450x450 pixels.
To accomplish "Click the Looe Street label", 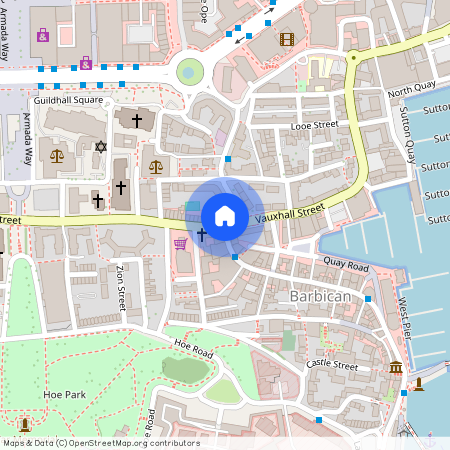I will point(315,126).
